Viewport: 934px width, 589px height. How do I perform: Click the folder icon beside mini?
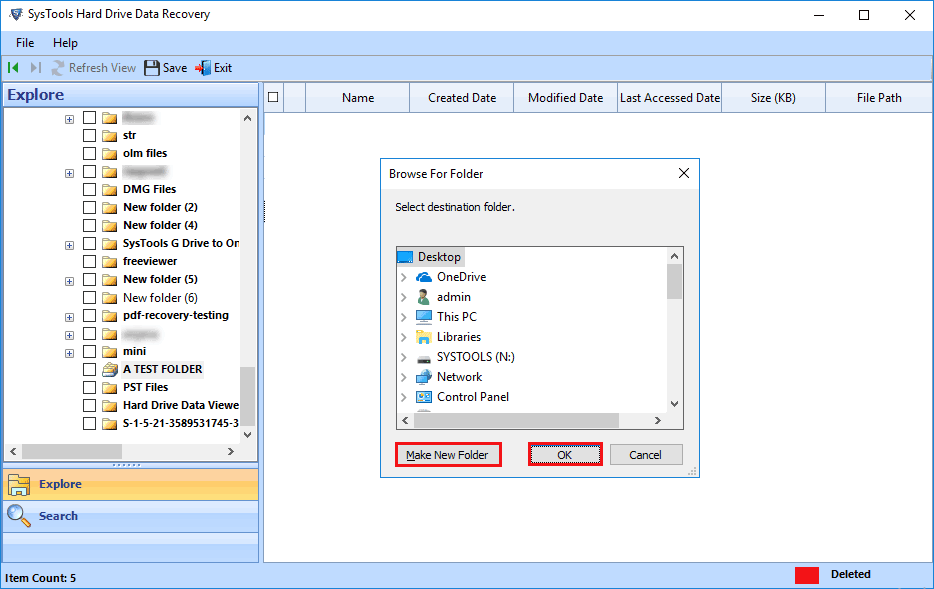tap(110, 351)
